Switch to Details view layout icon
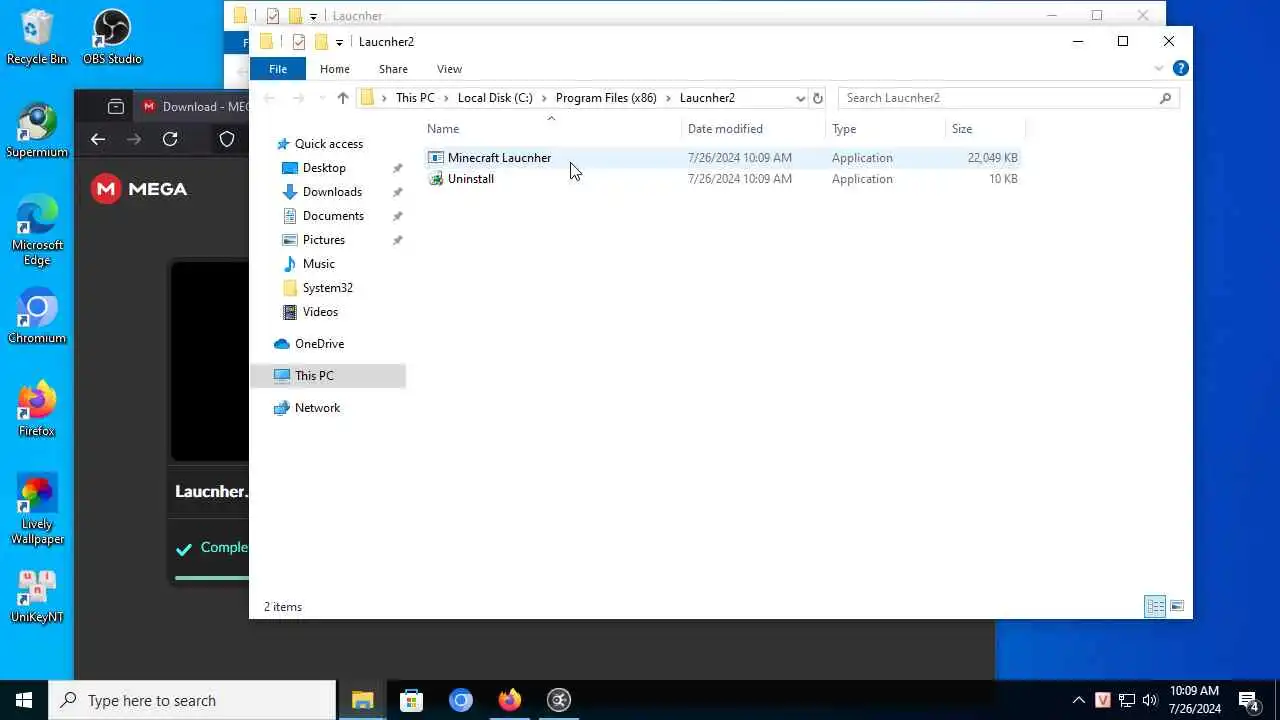Viewport: 1280px width, 720px height. pos(1155,606)
